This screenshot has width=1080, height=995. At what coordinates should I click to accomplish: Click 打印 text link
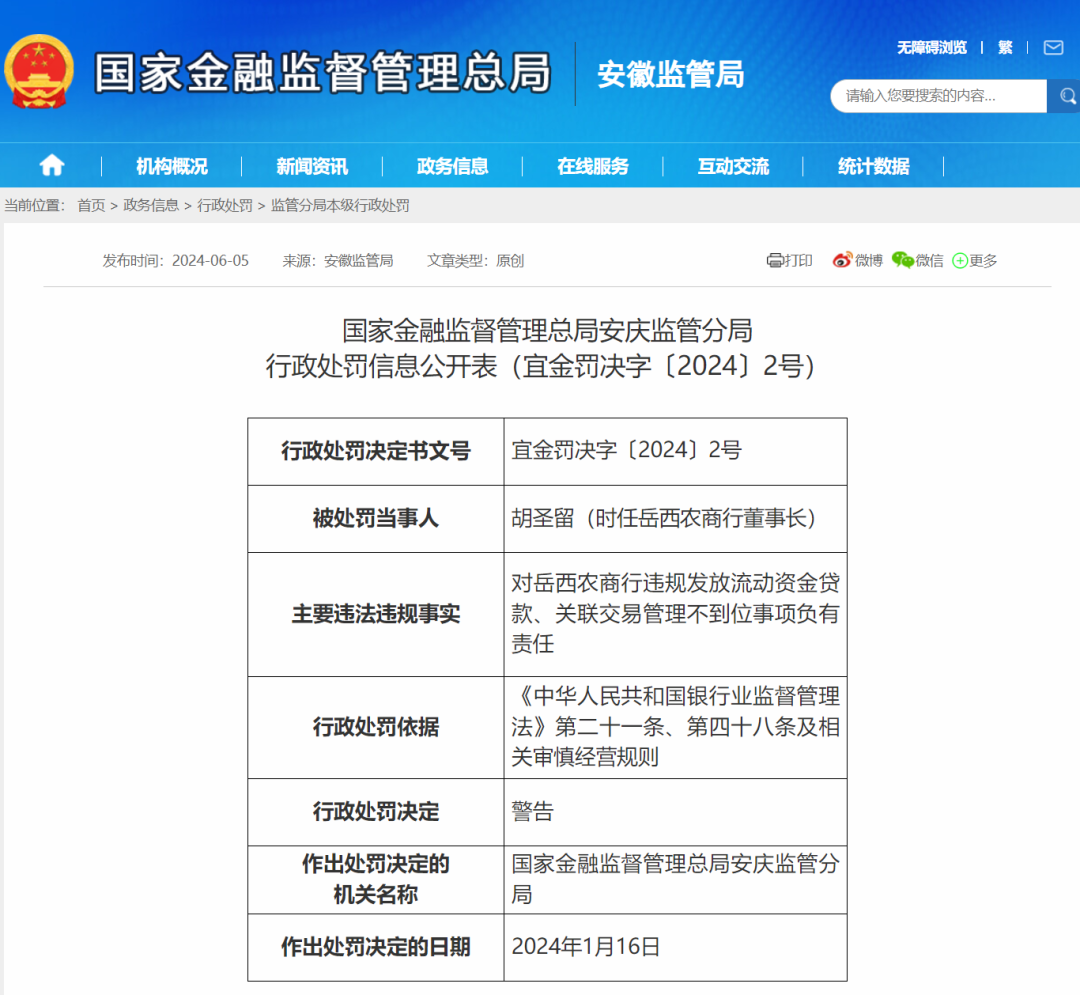tap(798, 260)
